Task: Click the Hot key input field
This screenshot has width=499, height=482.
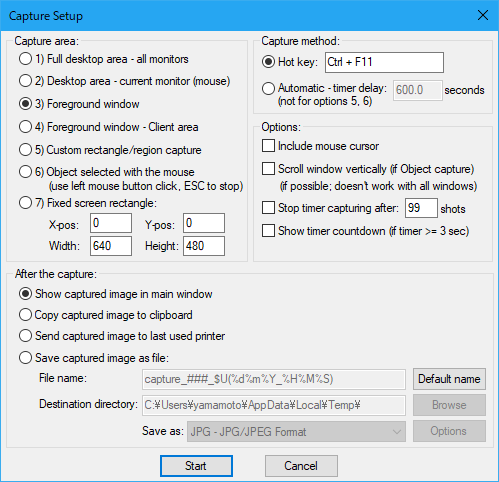Action: click(x=384, y=62)
